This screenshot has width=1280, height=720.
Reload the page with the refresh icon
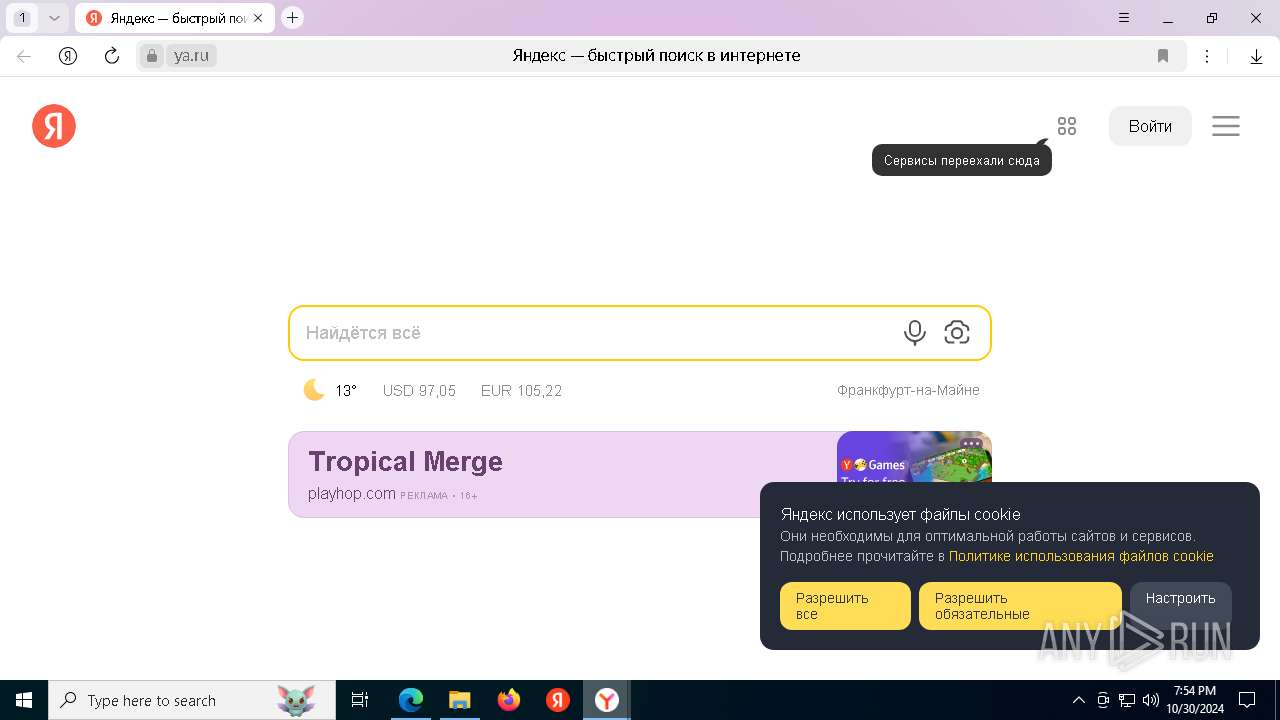[x=112, y=56]
